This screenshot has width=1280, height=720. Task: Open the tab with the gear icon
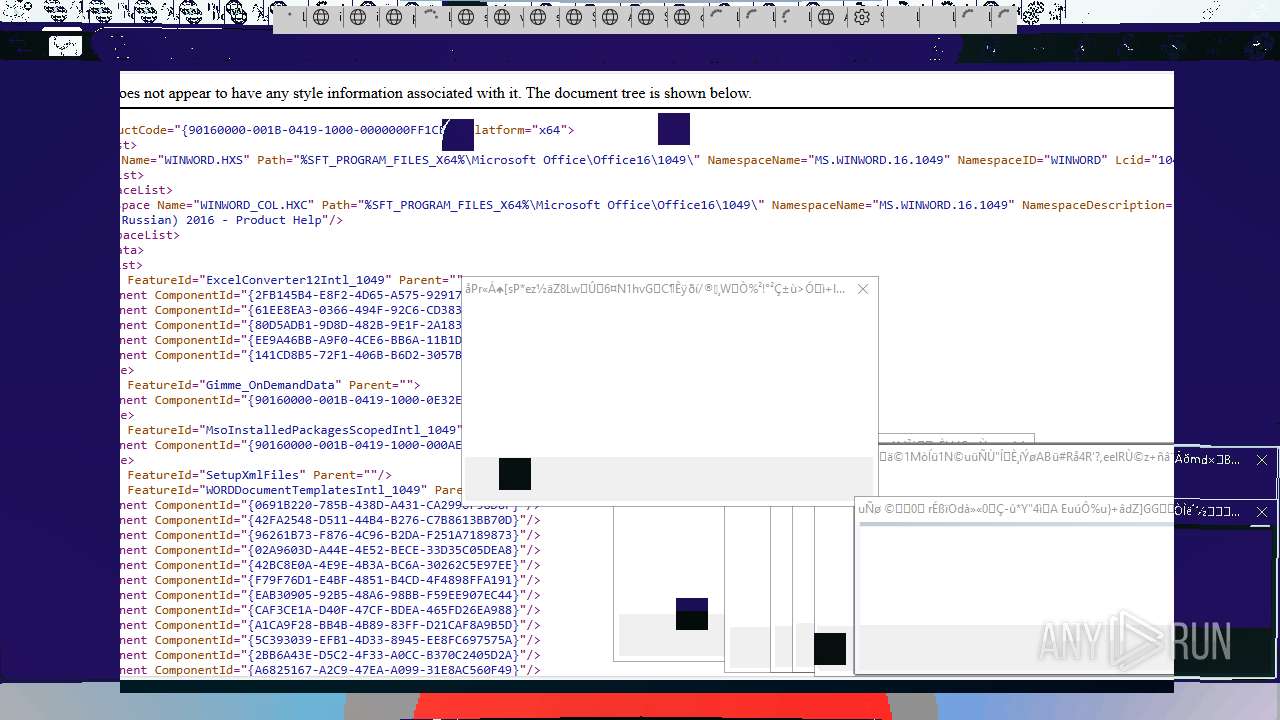tap(862, 17)
